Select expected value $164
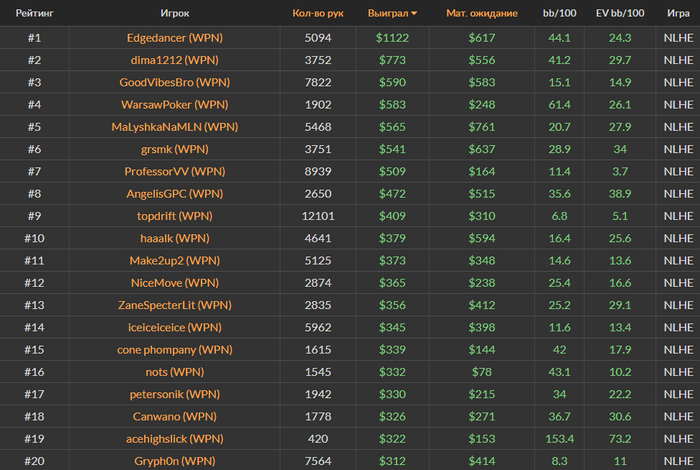 point(482,171)
